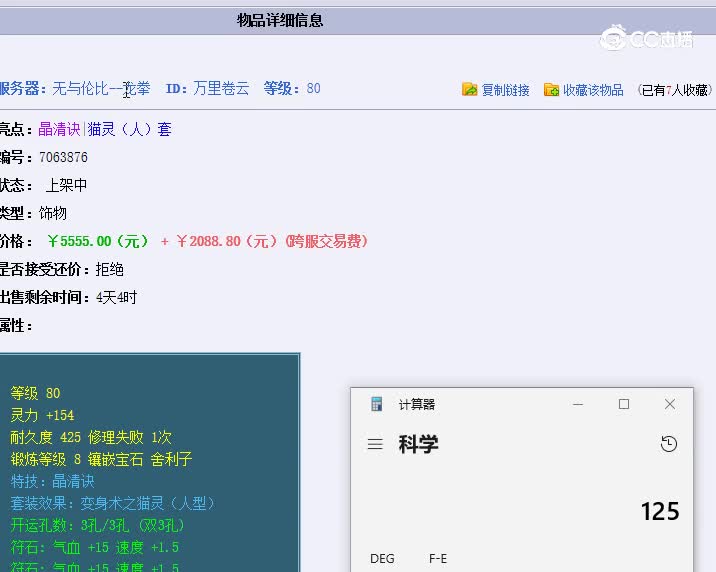Close the calculator window

[x=670, y=404]
